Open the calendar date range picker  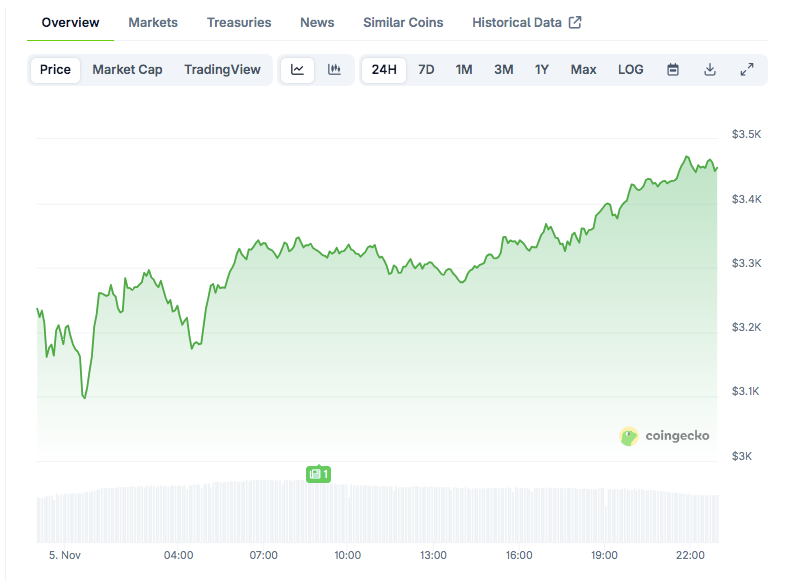(673, 70)
